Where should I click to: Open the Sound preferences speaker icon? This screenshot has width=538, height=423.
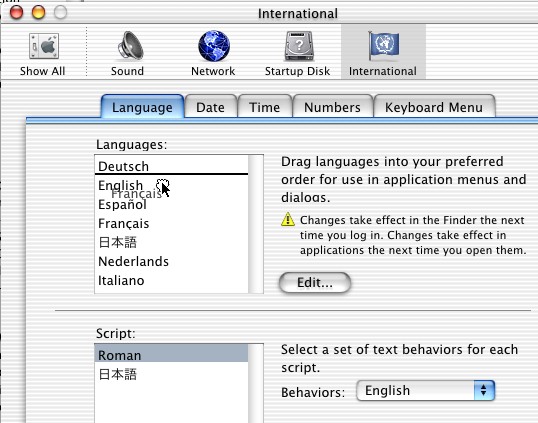point(130,46)
